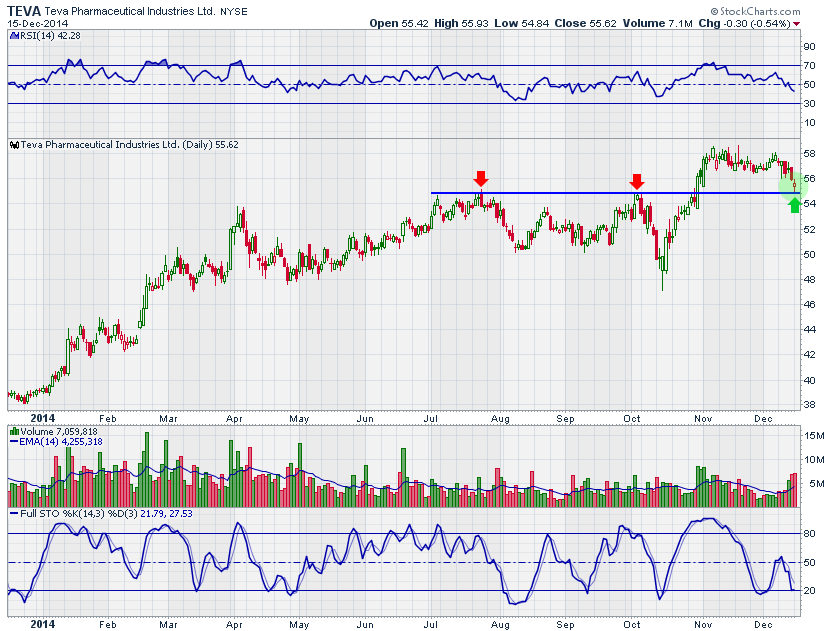The image size is (830, 631).
Task: Click the Volume 7,059,818 legend text
Action: pos(59,432)
